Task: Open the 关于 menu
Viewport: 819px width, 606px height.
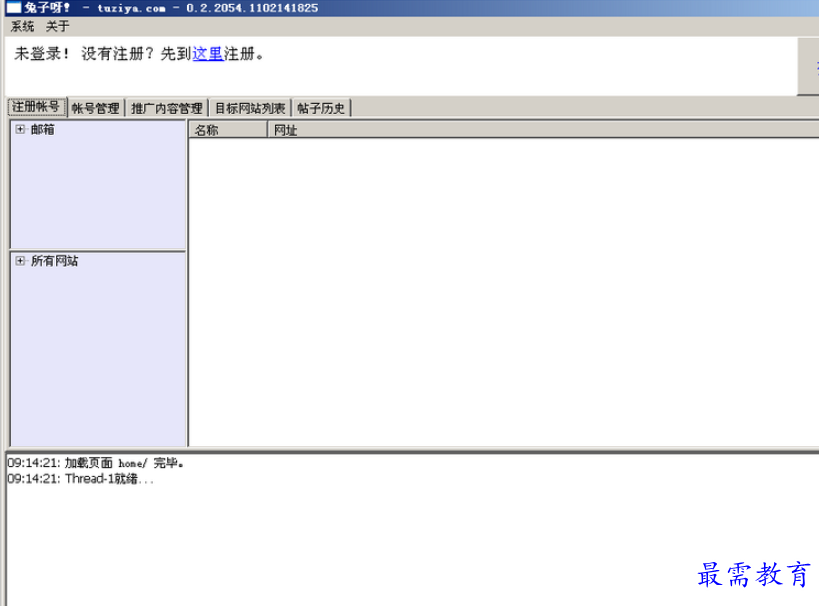Action: (57, 26)
